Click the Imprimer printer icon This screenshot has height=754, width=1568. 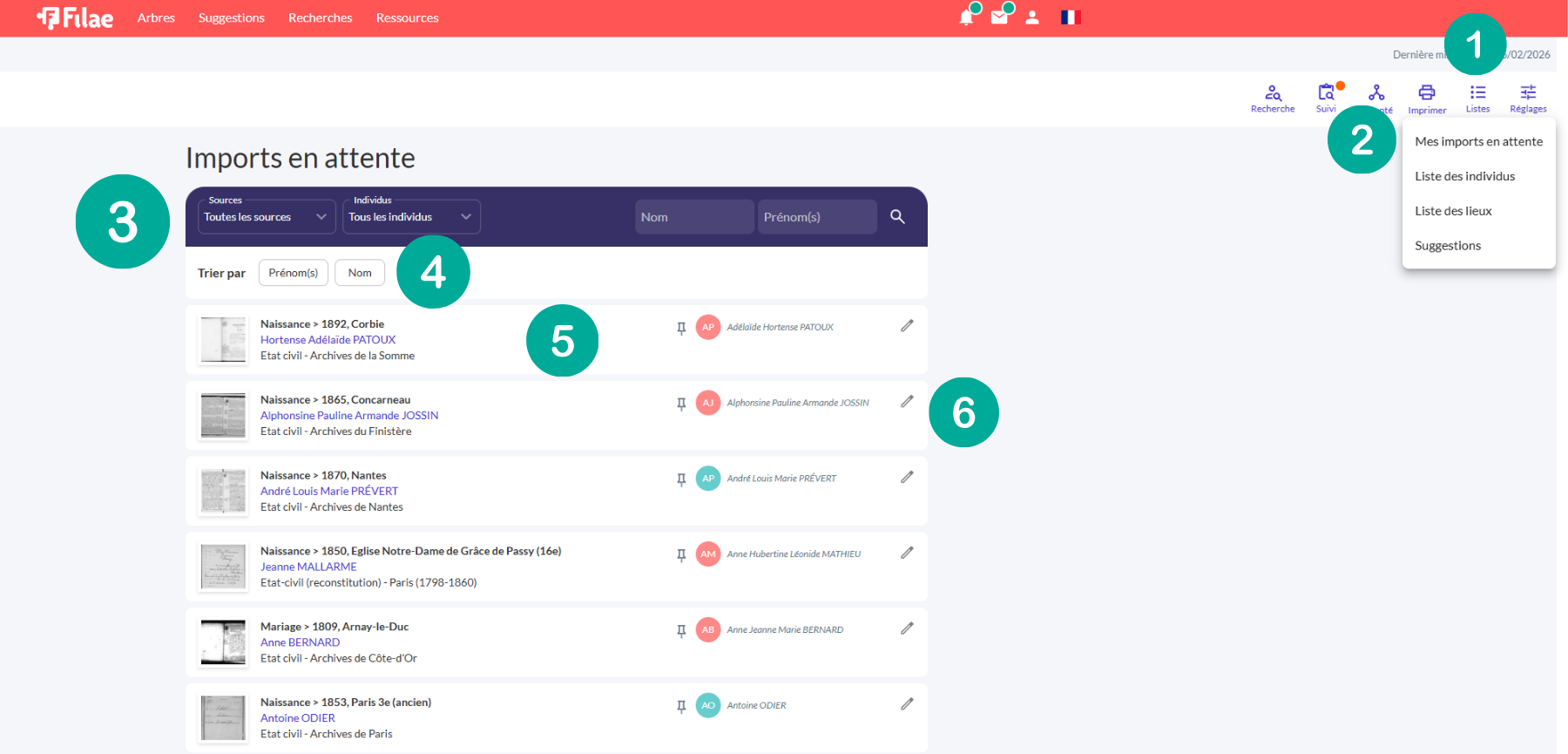click(x=1427, y=98)
